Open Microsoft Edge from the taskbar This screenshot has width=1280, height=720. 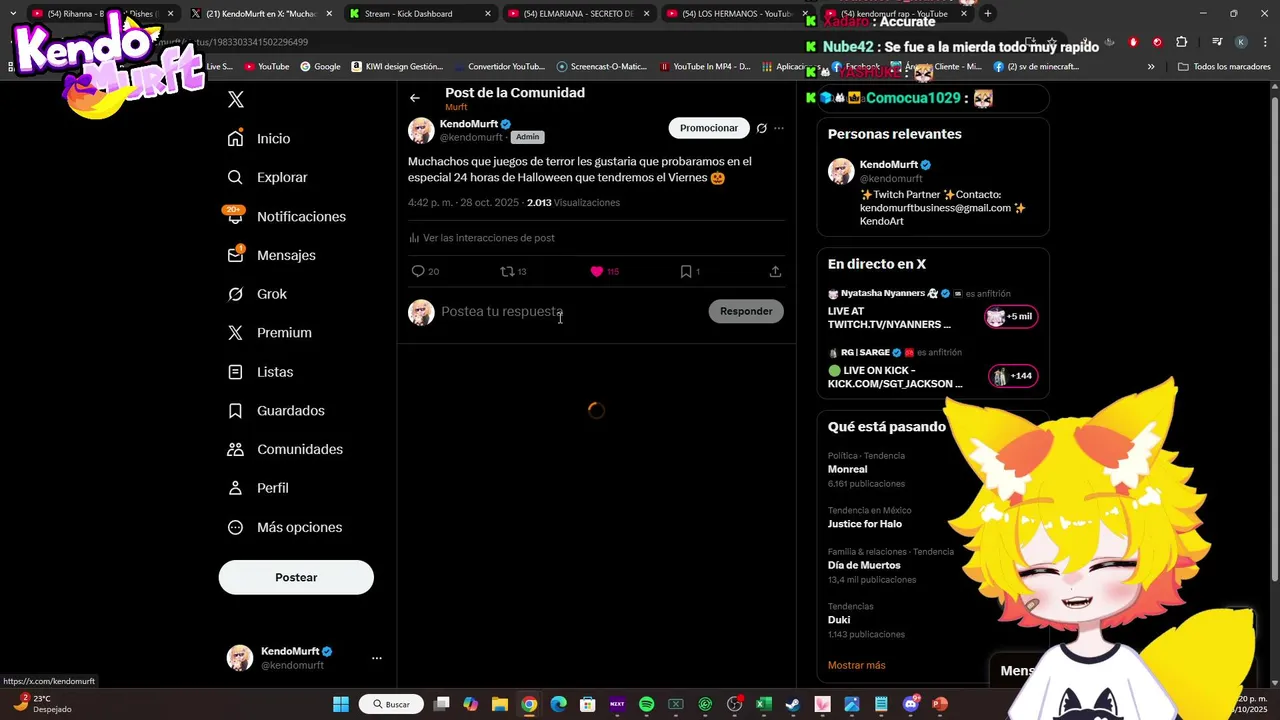[558, 704]
